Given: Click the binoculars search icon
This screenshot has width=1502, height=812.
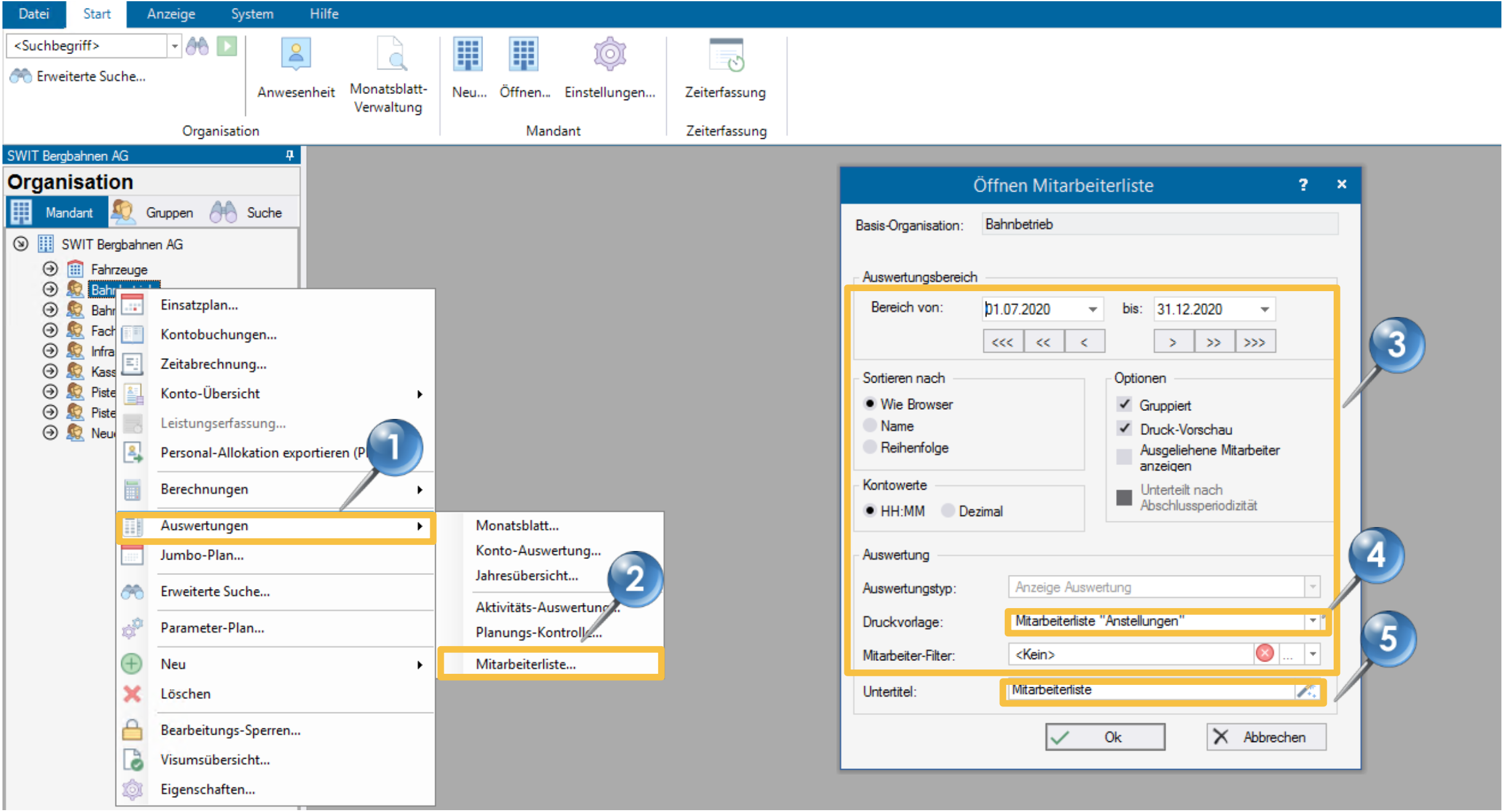Looking at the screenshot, I should [x=197, y=46].
